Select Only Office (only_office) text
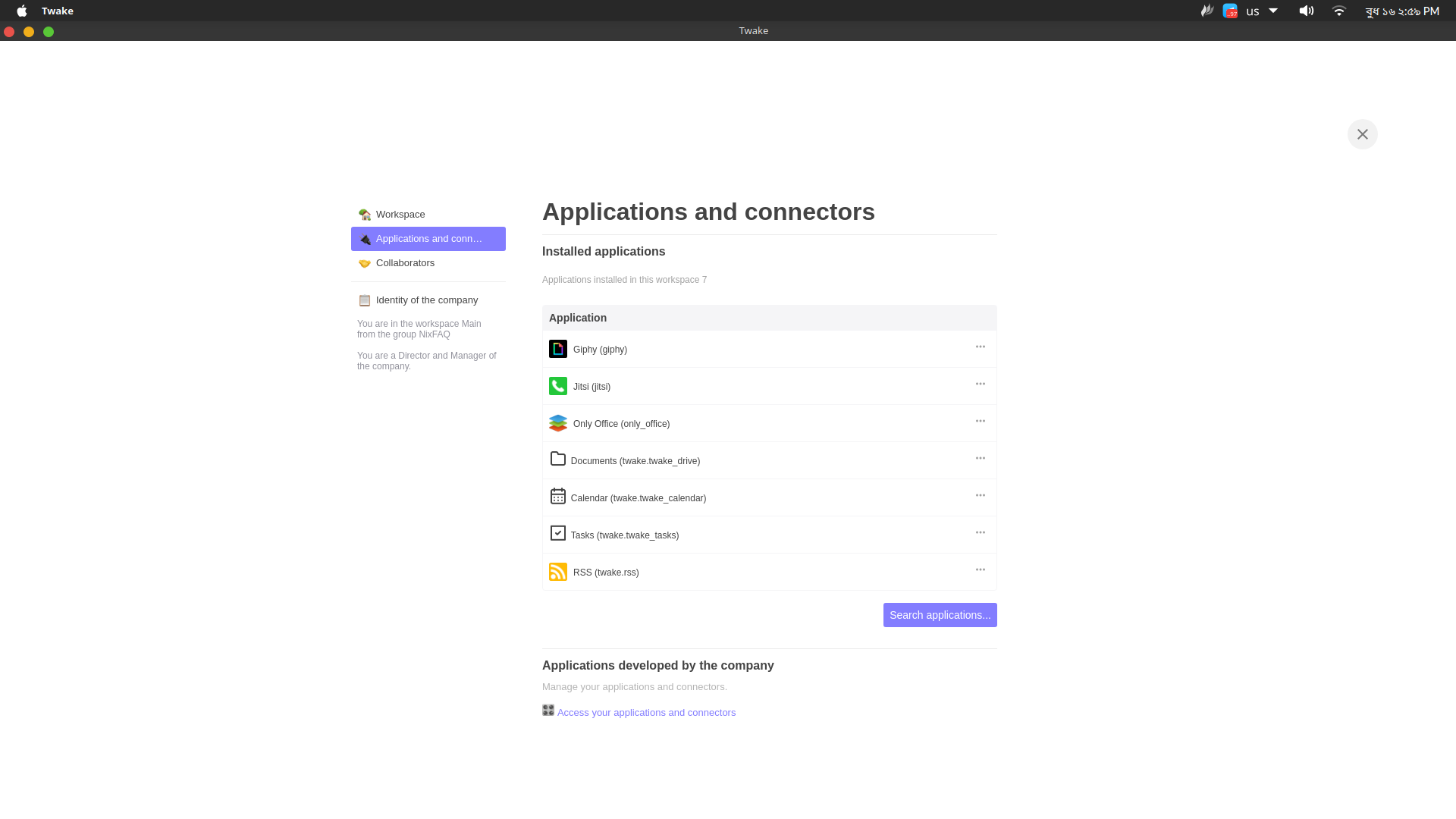Screen dimensions: 1456x819 click(621, 424)
